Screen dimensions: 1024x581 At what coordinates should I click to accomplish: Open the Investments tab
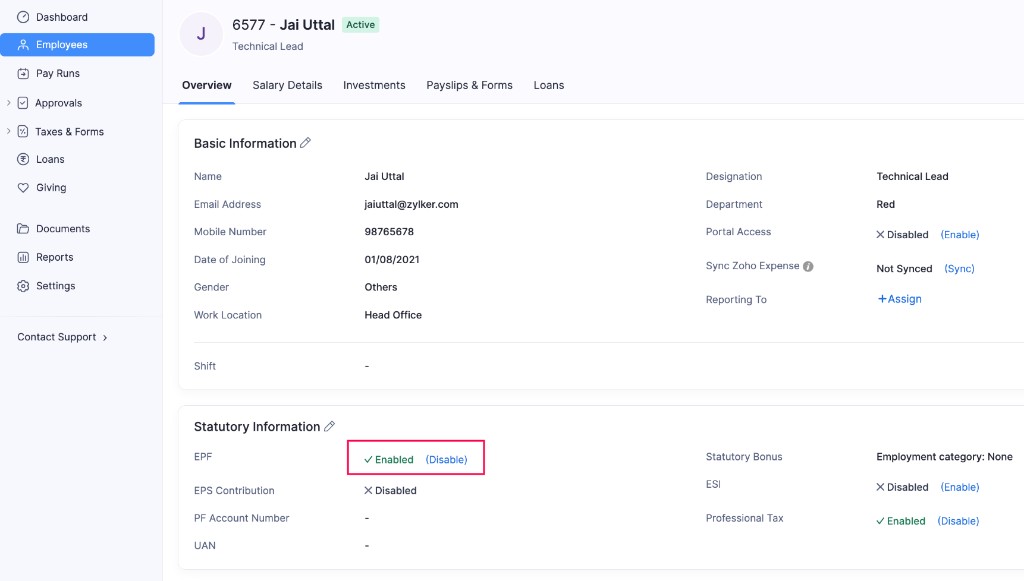click(374, 86)
